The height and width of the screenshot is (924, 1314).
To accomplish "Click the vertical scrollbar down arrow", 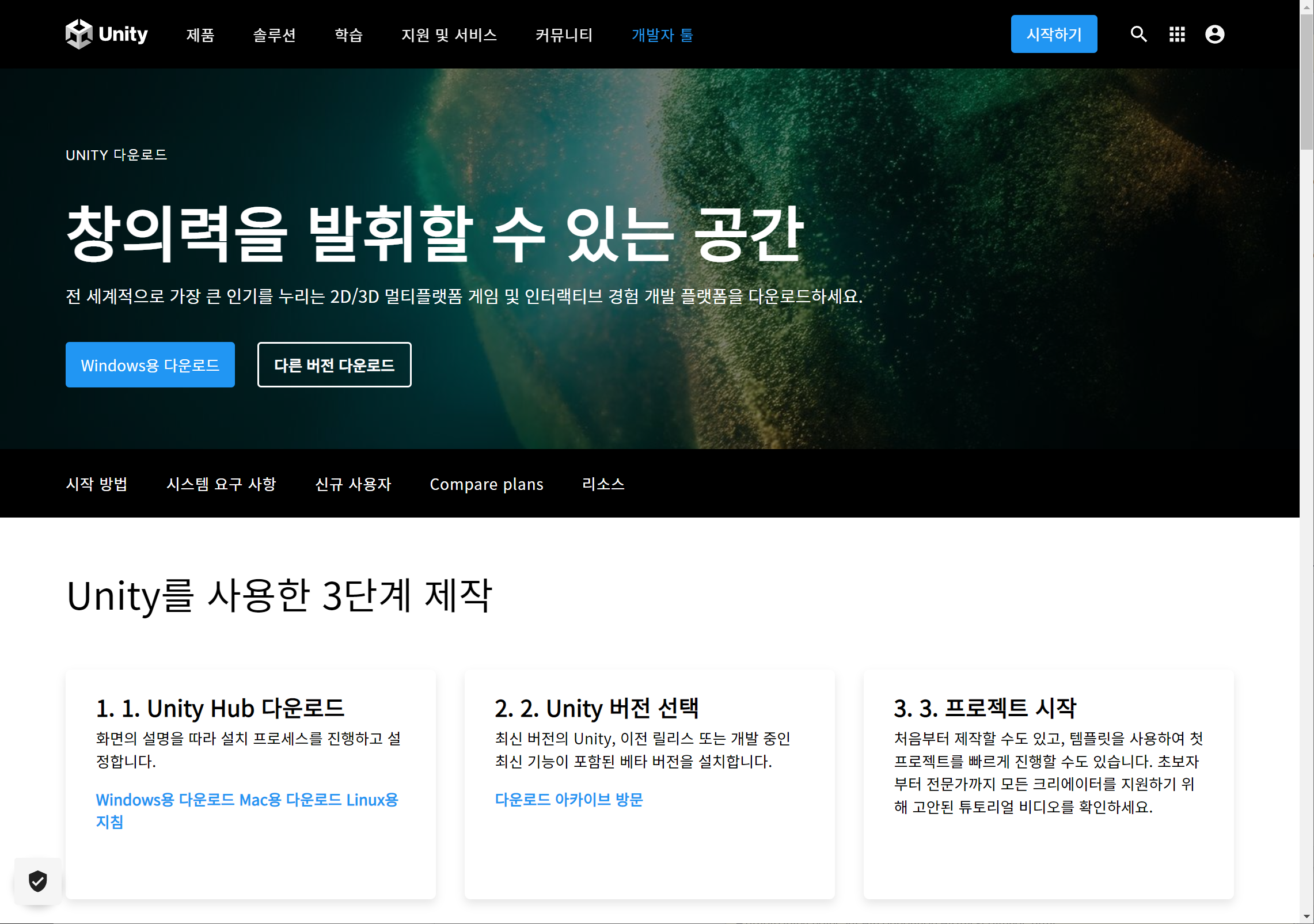I will pyautogui.click(x=1307, y=917).
